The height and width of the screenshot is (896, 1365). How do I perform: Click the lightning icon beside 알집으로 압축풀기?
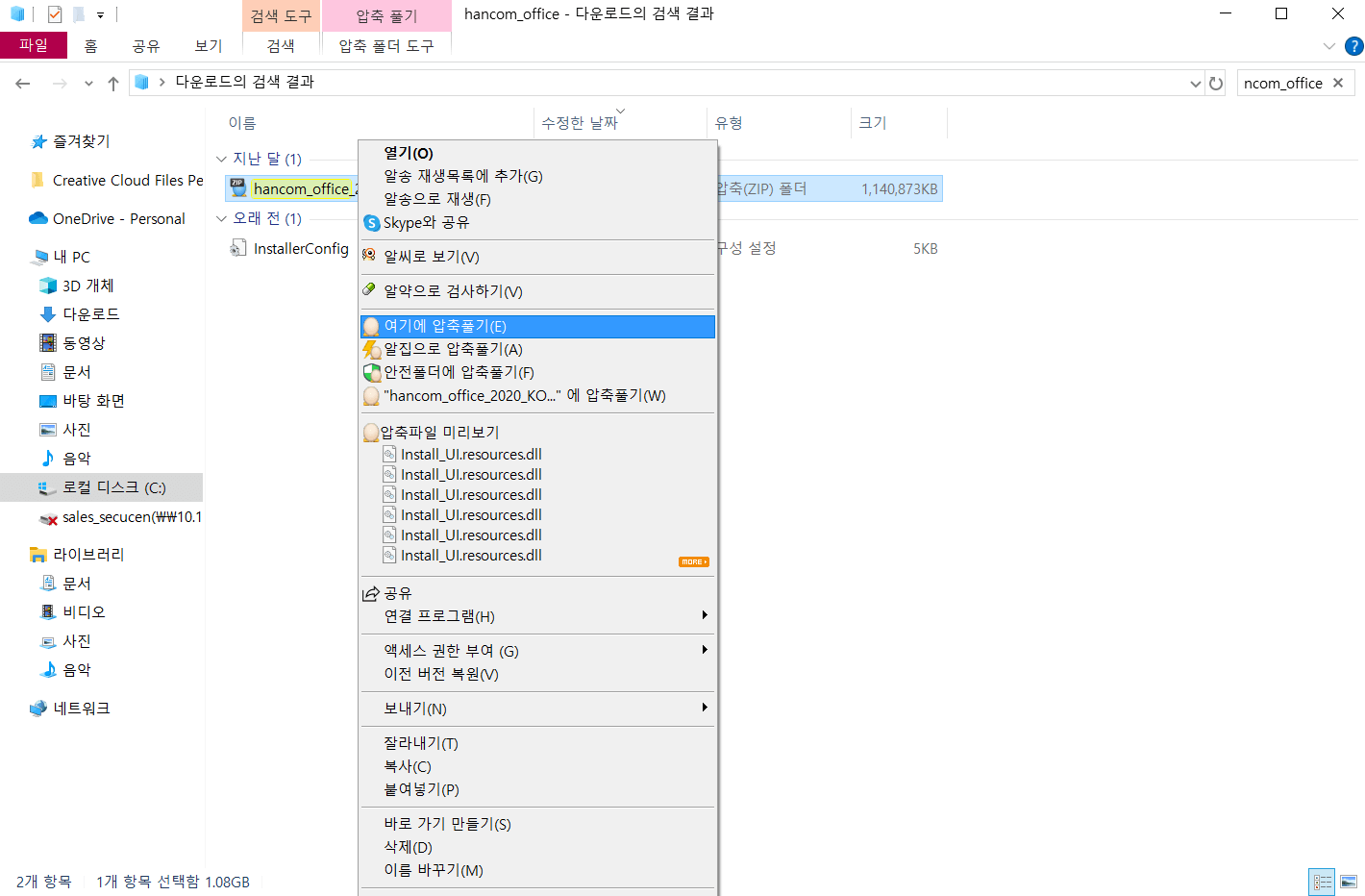(371, 350)
